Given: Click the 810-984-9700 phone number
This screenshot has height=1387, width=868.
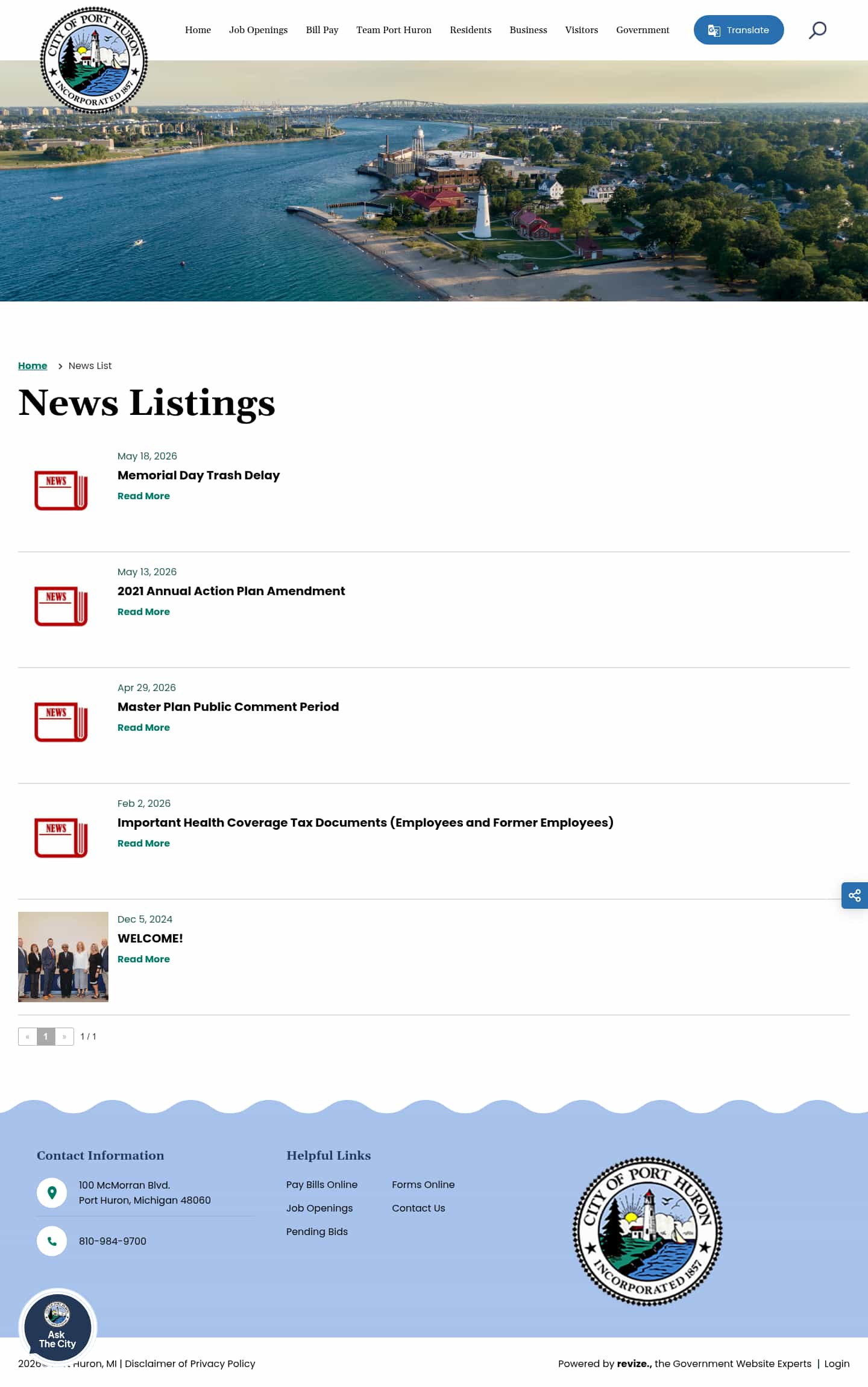Looking at the screenshot, I should (113, 1241).
